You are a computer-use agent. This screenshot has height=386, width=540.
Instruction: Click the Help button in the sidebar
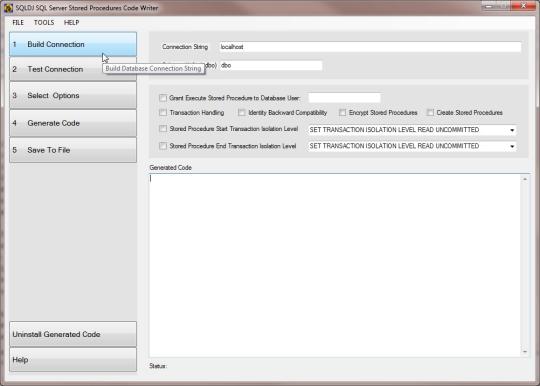[73, 360]
